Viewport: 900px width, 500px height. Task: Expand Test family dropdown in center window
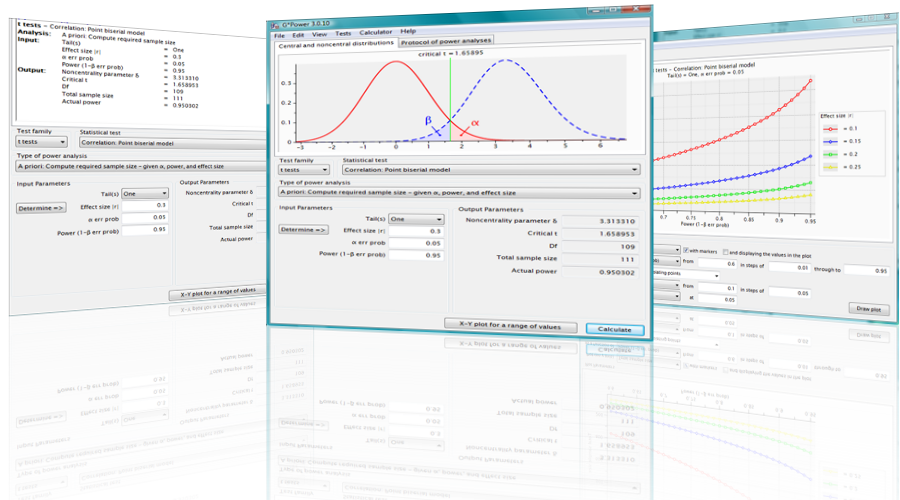pos(304,170)
